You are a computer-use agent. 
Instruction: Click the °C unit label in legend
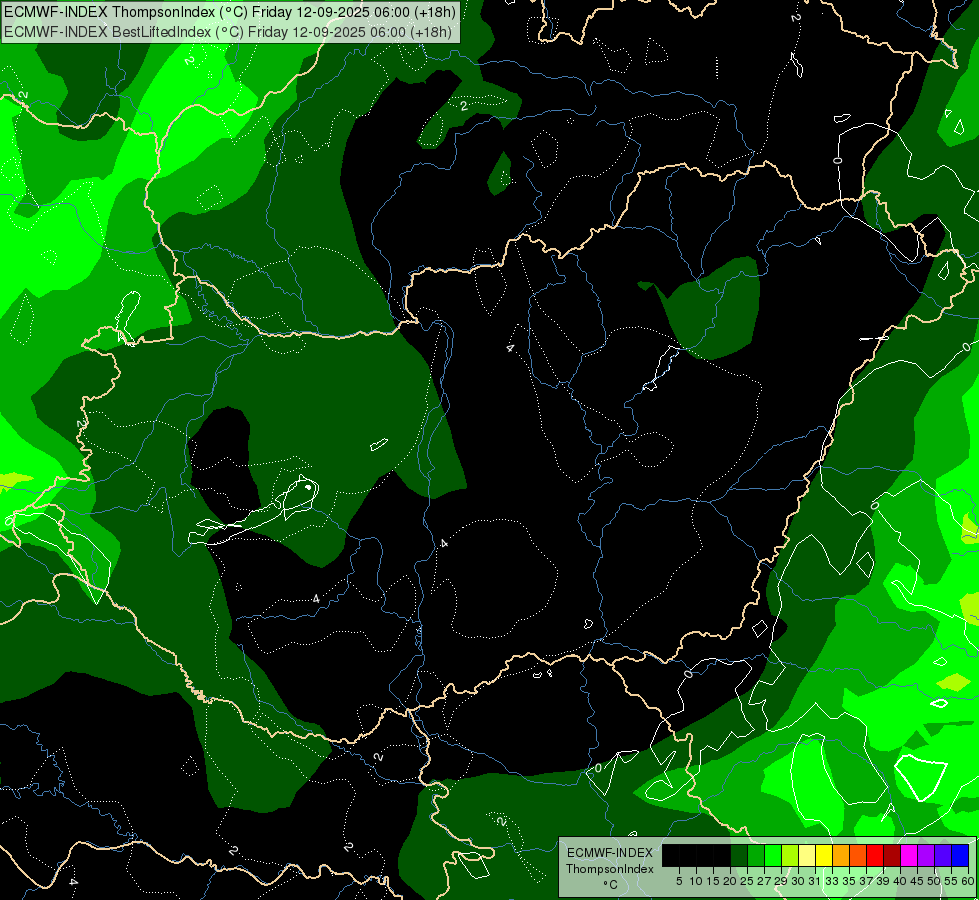click(x=611, y=885)
